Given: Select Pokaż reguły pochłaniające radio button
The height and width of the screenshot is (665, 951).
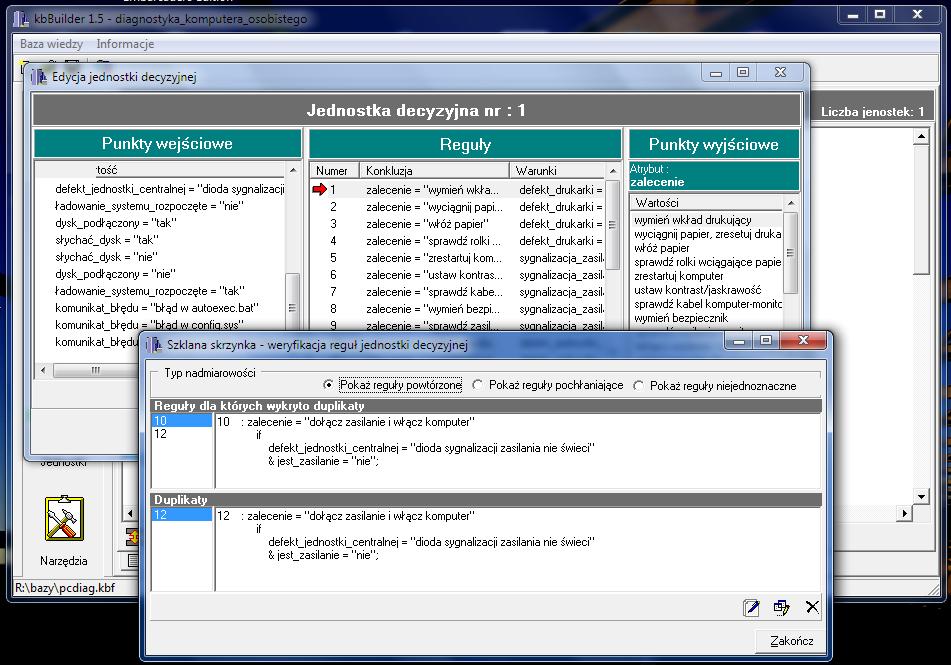Looking at the screenshot, I should 478,385.
